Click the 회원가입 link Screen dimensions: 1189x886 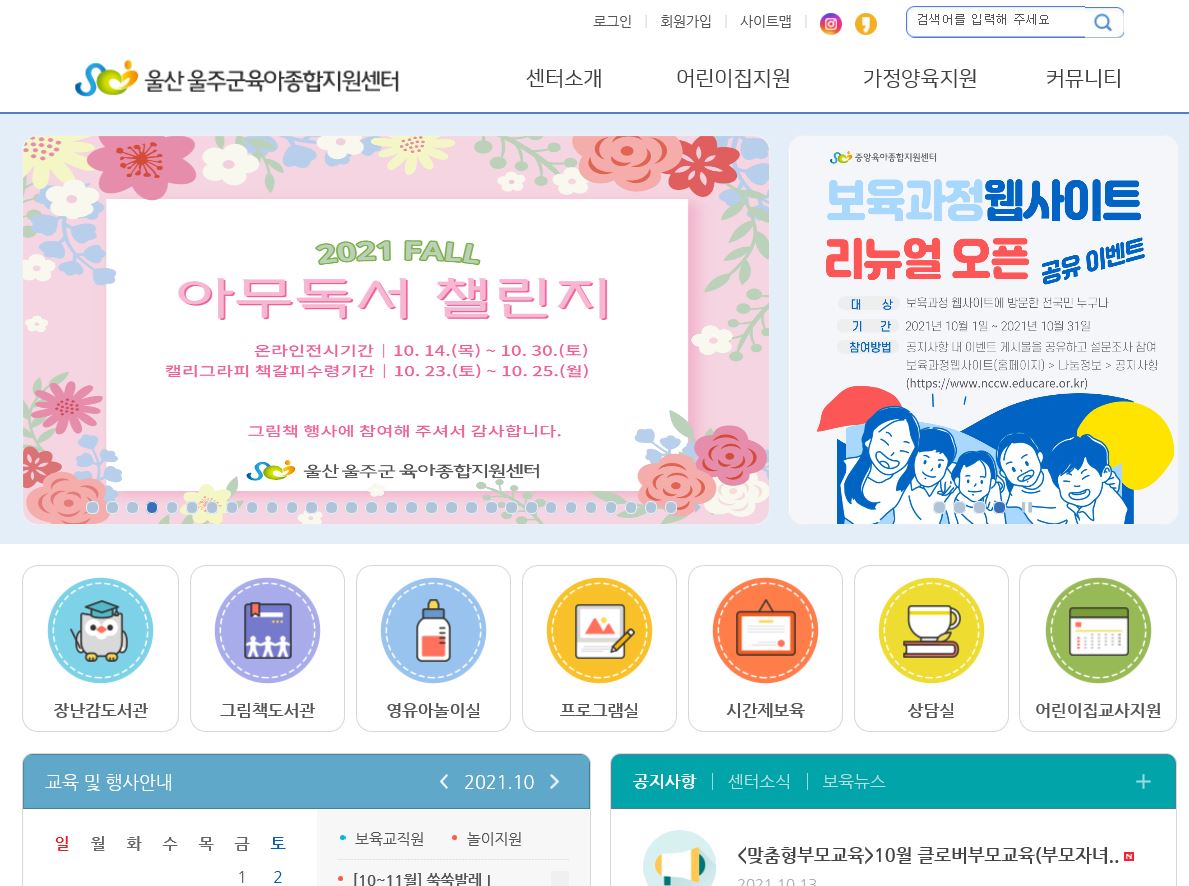pyautogui.click(x=685, y=22)
